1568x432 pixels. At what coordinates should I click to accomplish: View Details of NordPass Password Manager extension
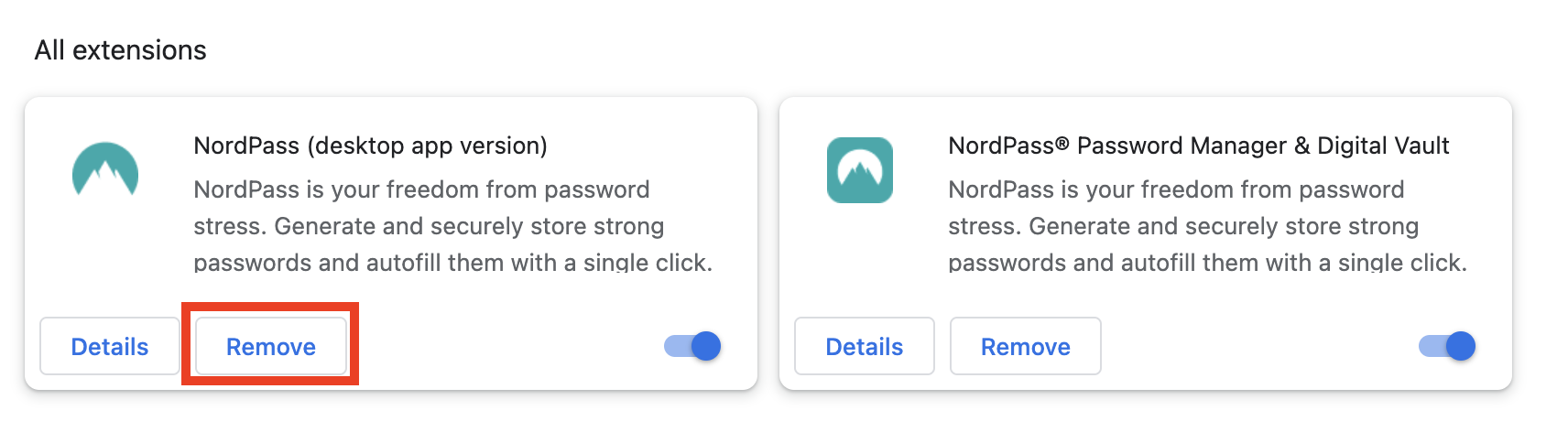point(864,346)
